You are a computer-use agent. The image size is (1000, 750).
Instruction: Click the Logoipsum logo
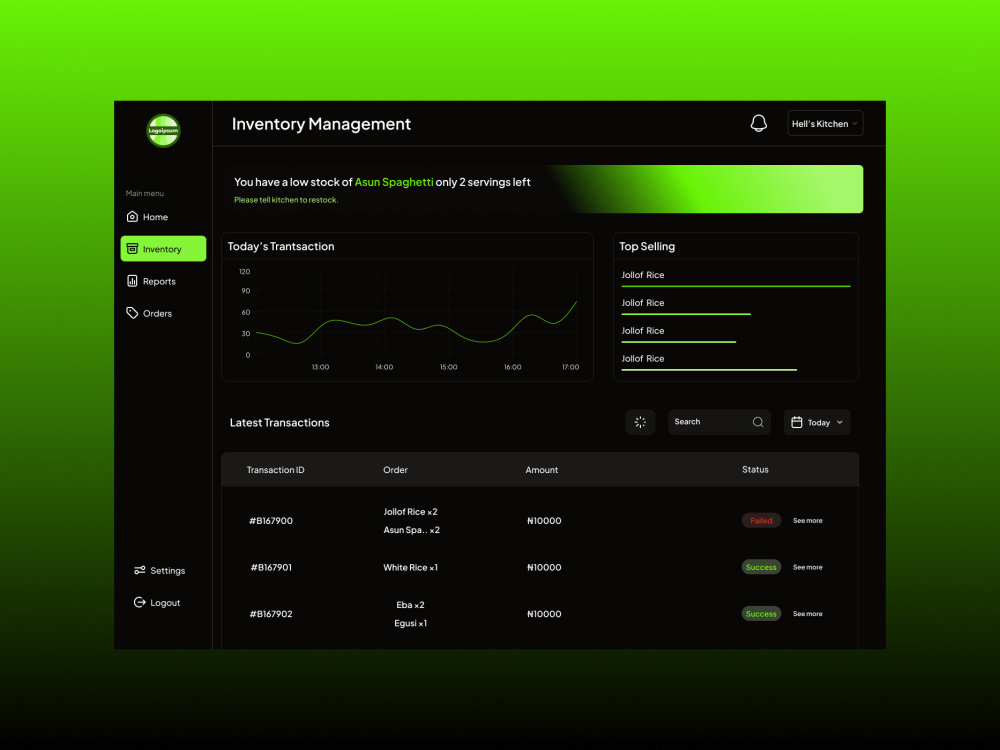163,131
